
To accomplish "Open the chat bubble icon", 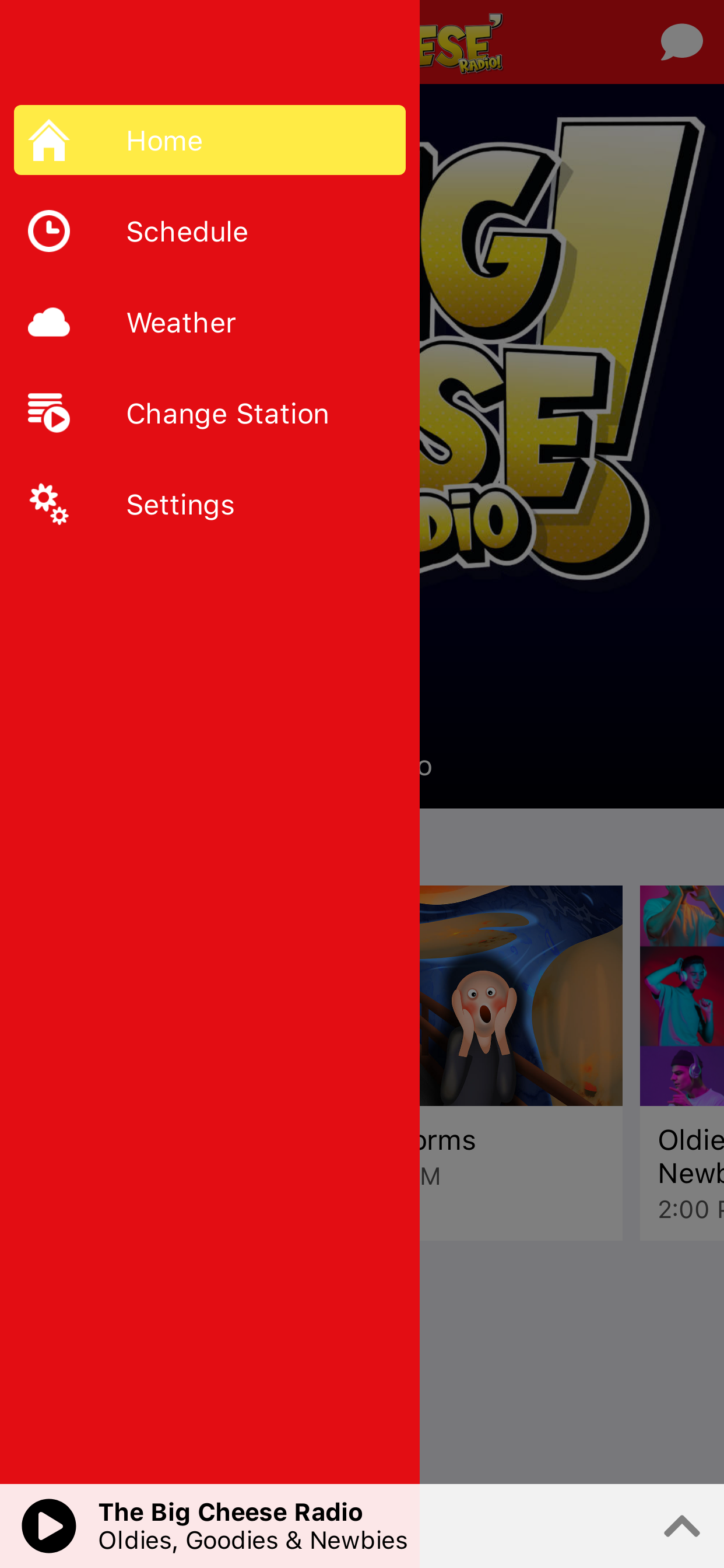I will 681,42.
